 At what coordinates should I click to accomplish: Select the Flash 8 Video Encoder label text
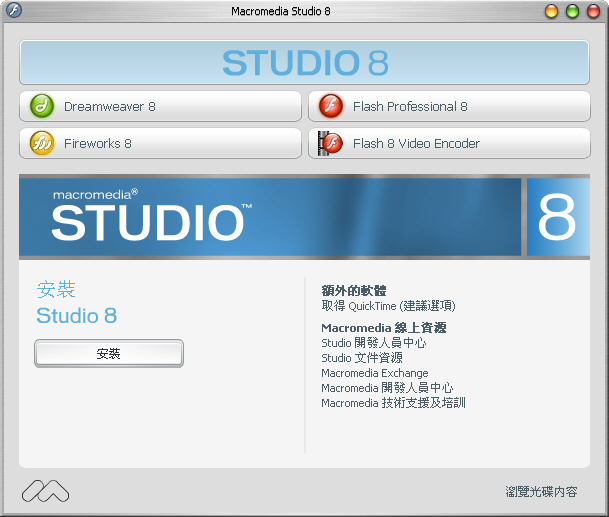[416, 143]
